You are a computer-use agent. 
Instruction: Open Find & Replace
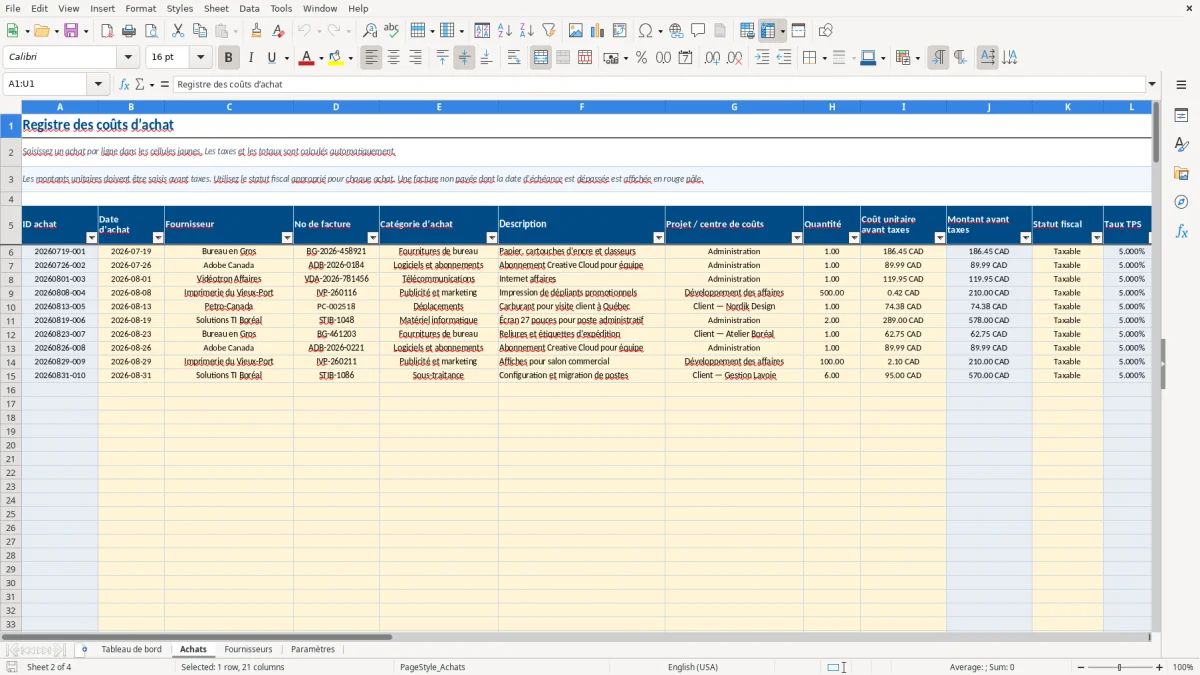(370, 31)
